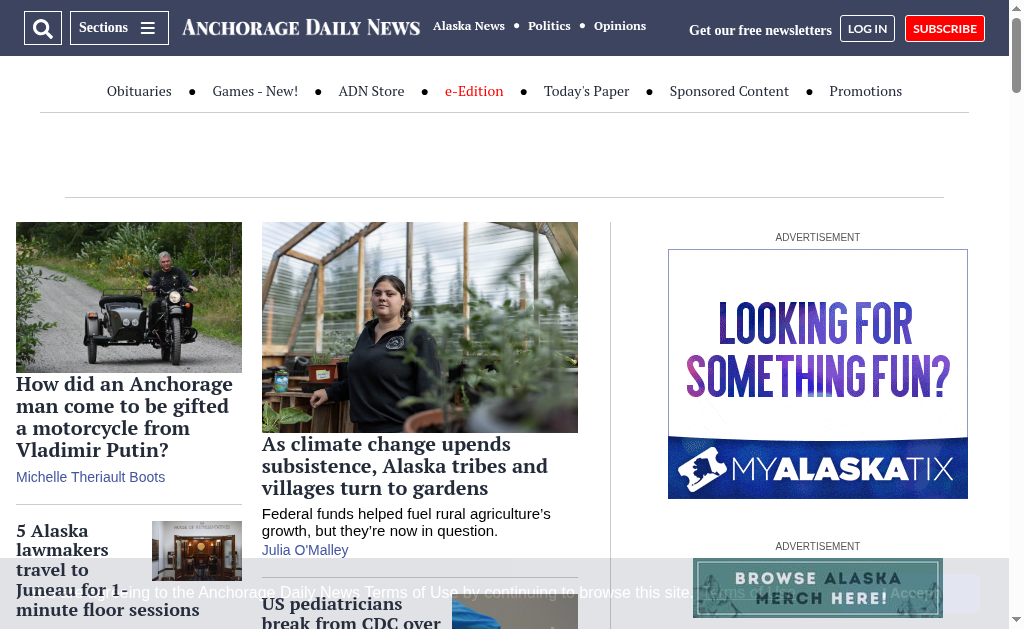Expand the Sections hamburger menu
The image size is (1024, 629).
[119, 28]
